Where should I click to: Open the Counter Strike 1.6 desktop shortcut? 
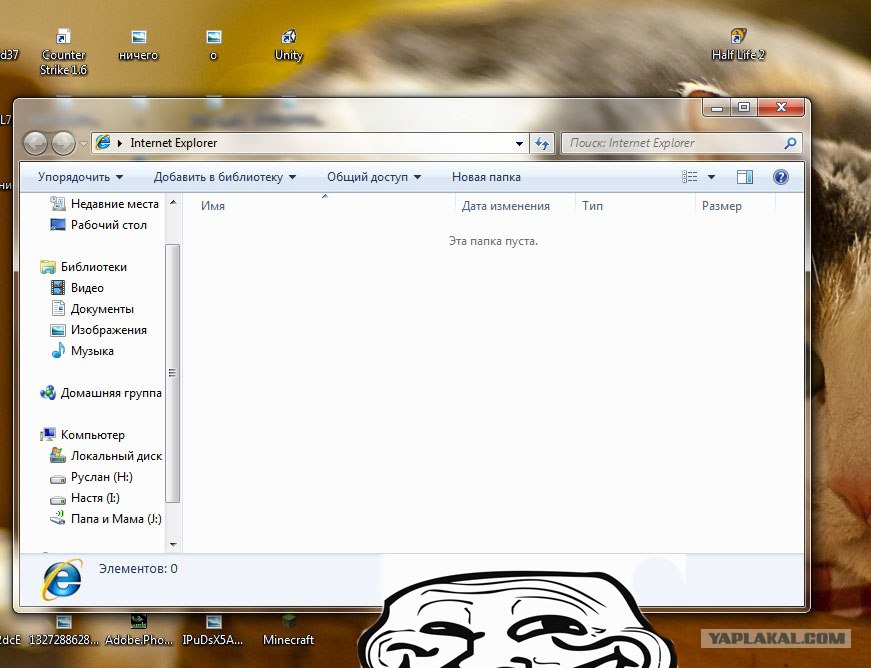(63, 52)
